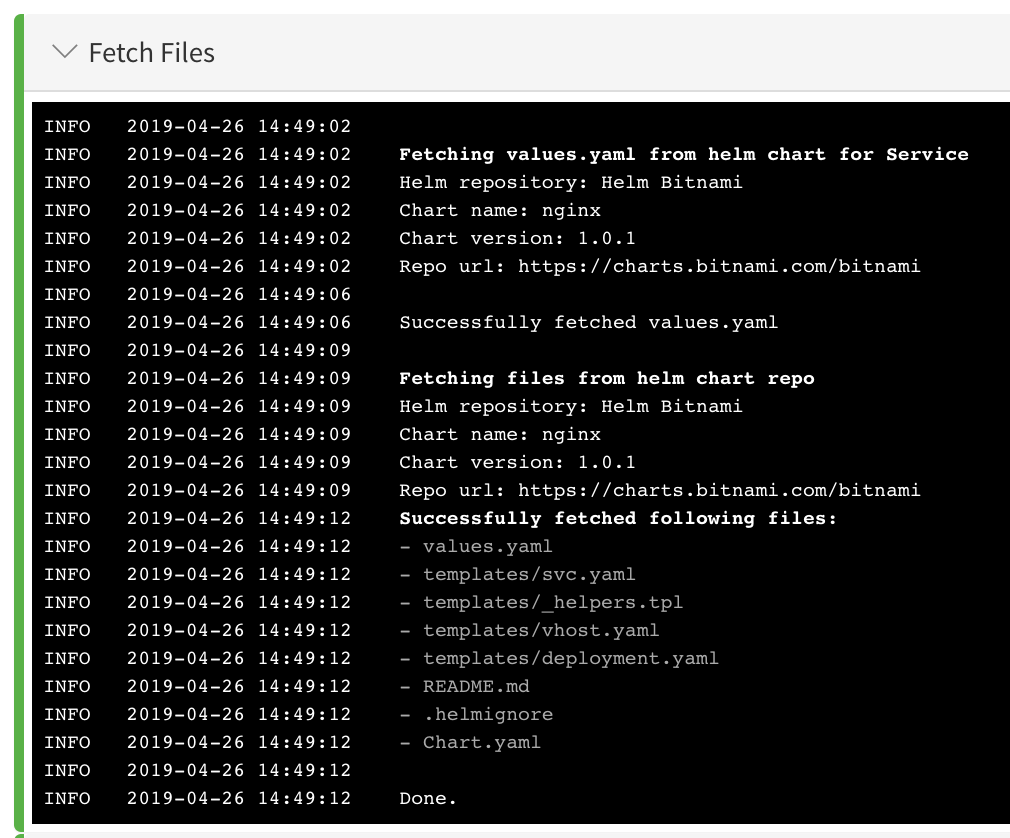Click the first 'Chart name: nginx' line
The width and height of the screenshot is (1010, 838).
click(x=500, y=211)
